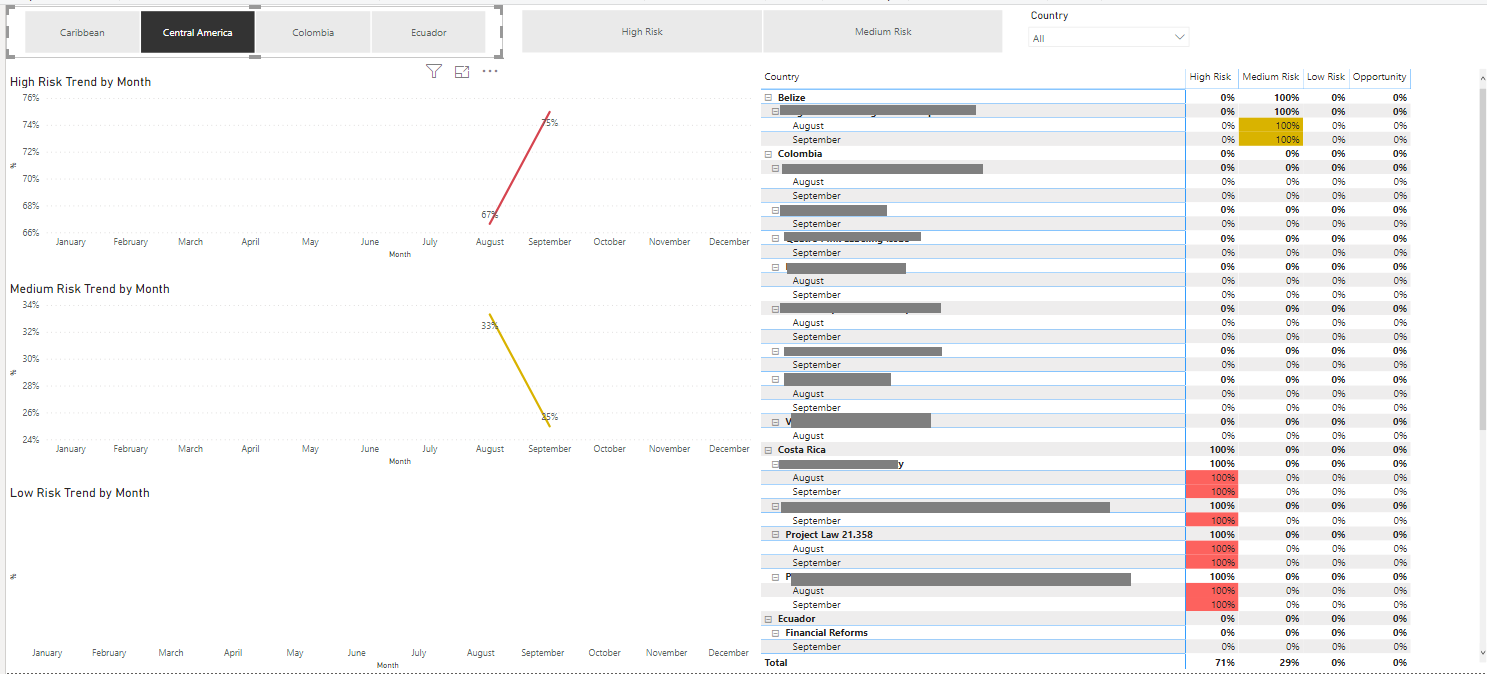
Task: Choose the High Risk slicer button
Action: coord(642,31)
